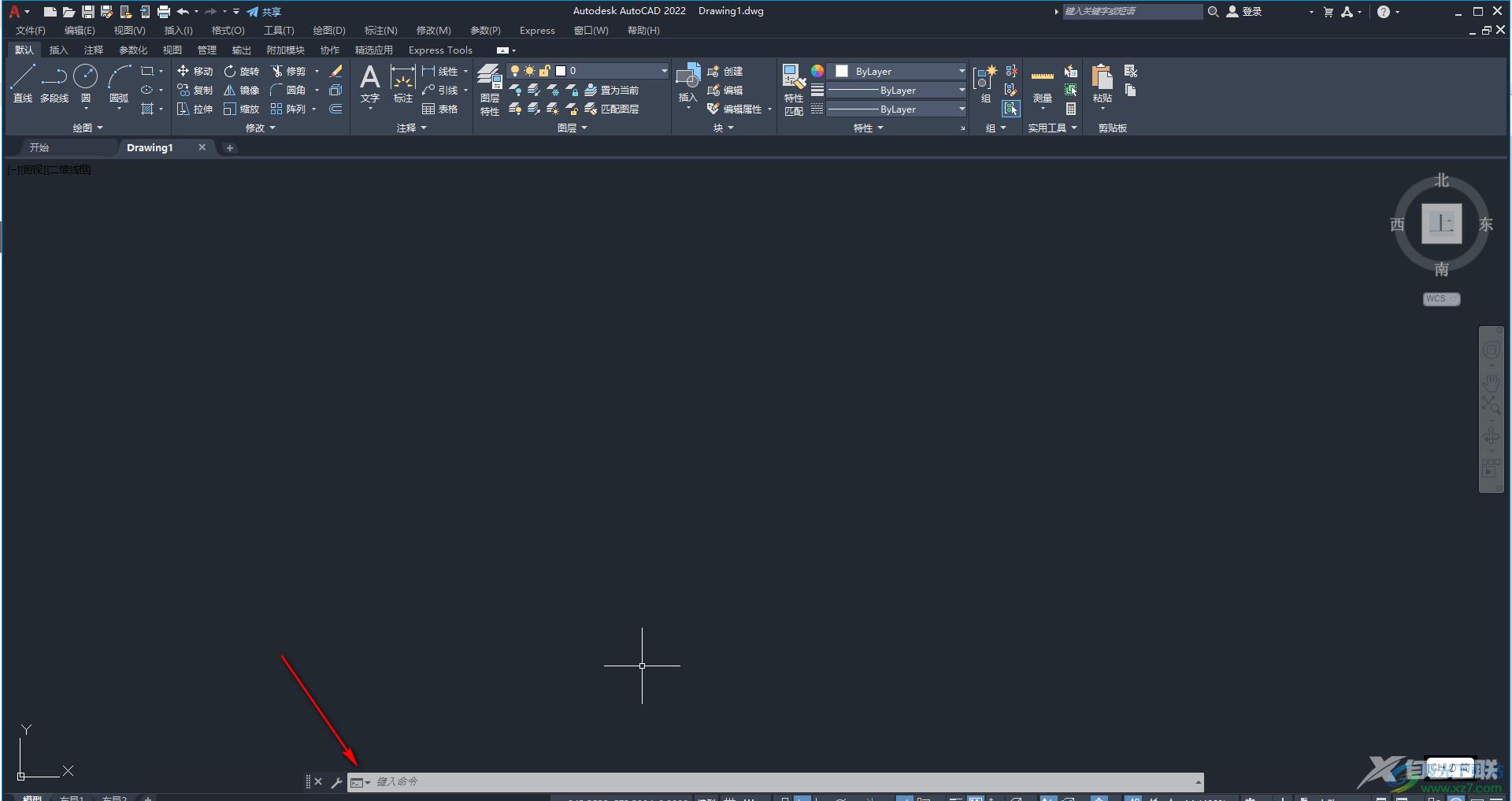Open the Draw (绘图D) menu
The height and width of the screenshot is (801, 1512).
pyautogui.click(x=329, y=31)
